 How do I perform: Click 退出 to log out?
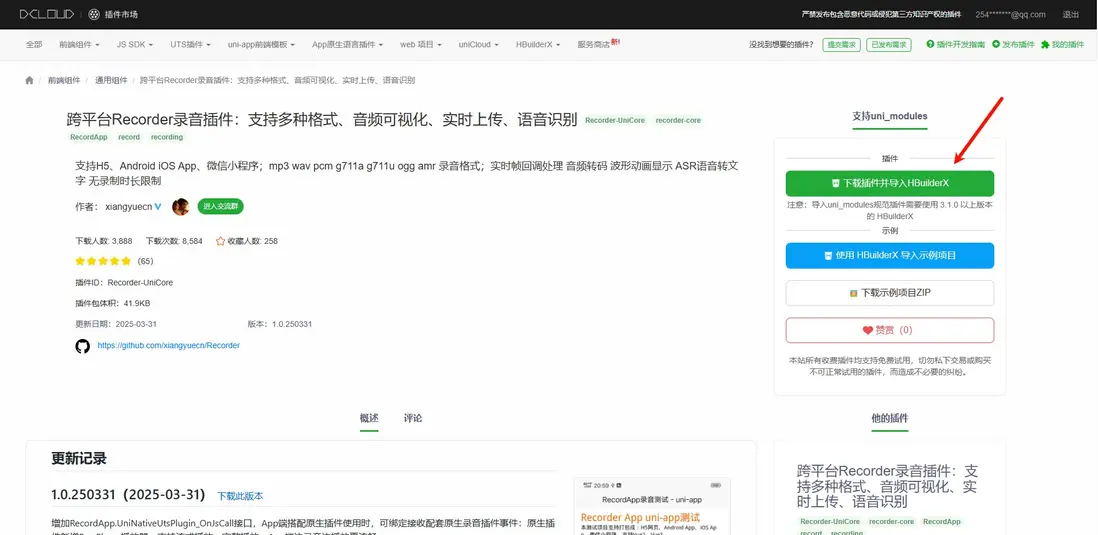click(1071, 15)
